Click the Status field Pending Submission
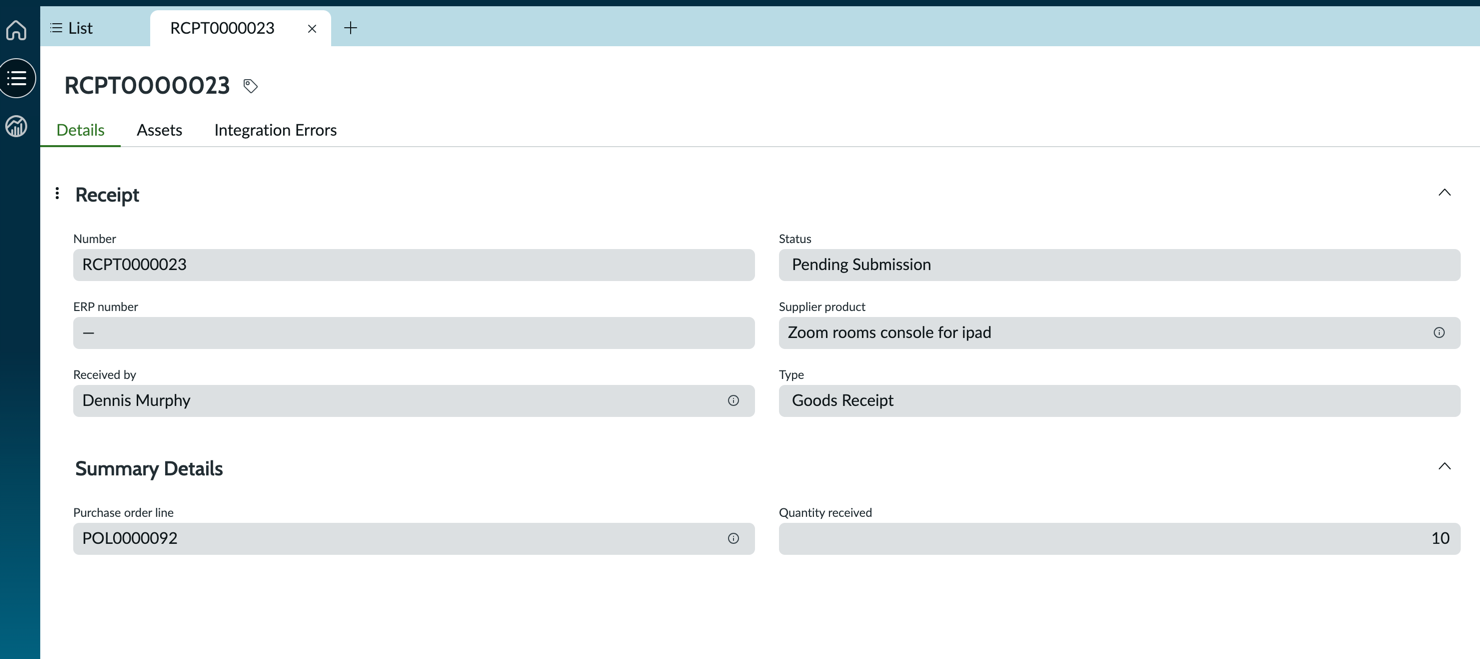1480x659 pixels. (x=1119, y=265)
